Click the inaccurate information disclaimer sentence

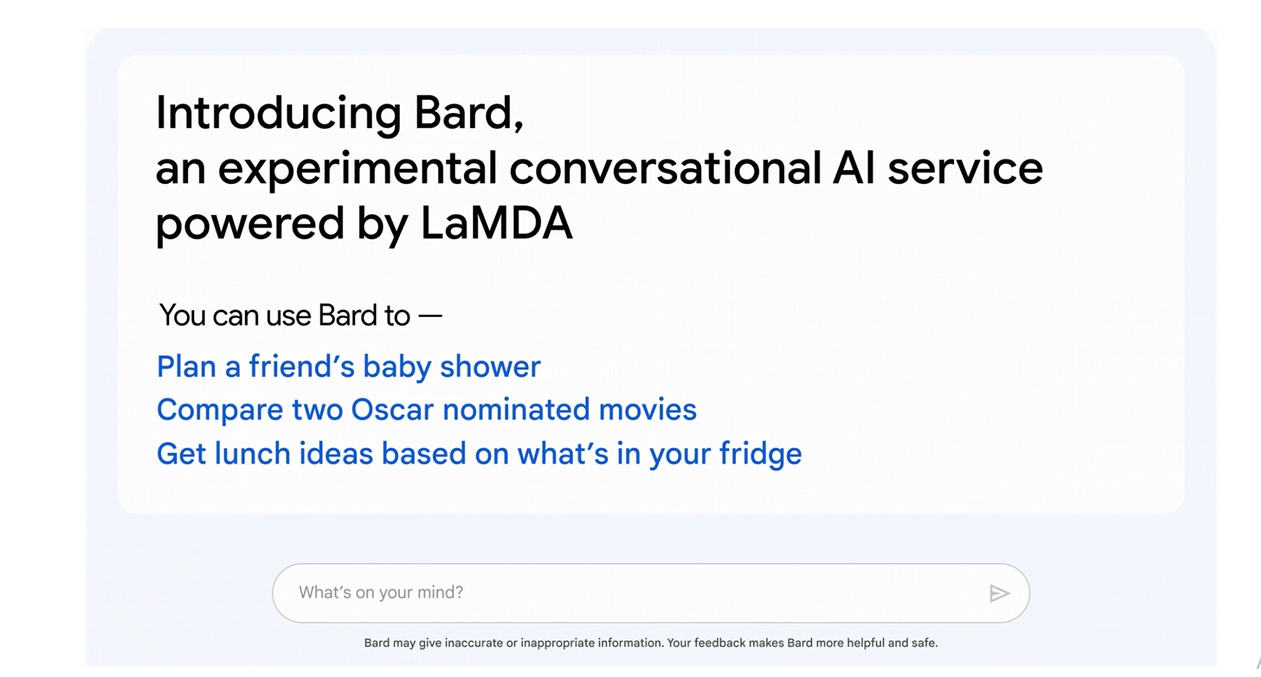coord(510,643)
